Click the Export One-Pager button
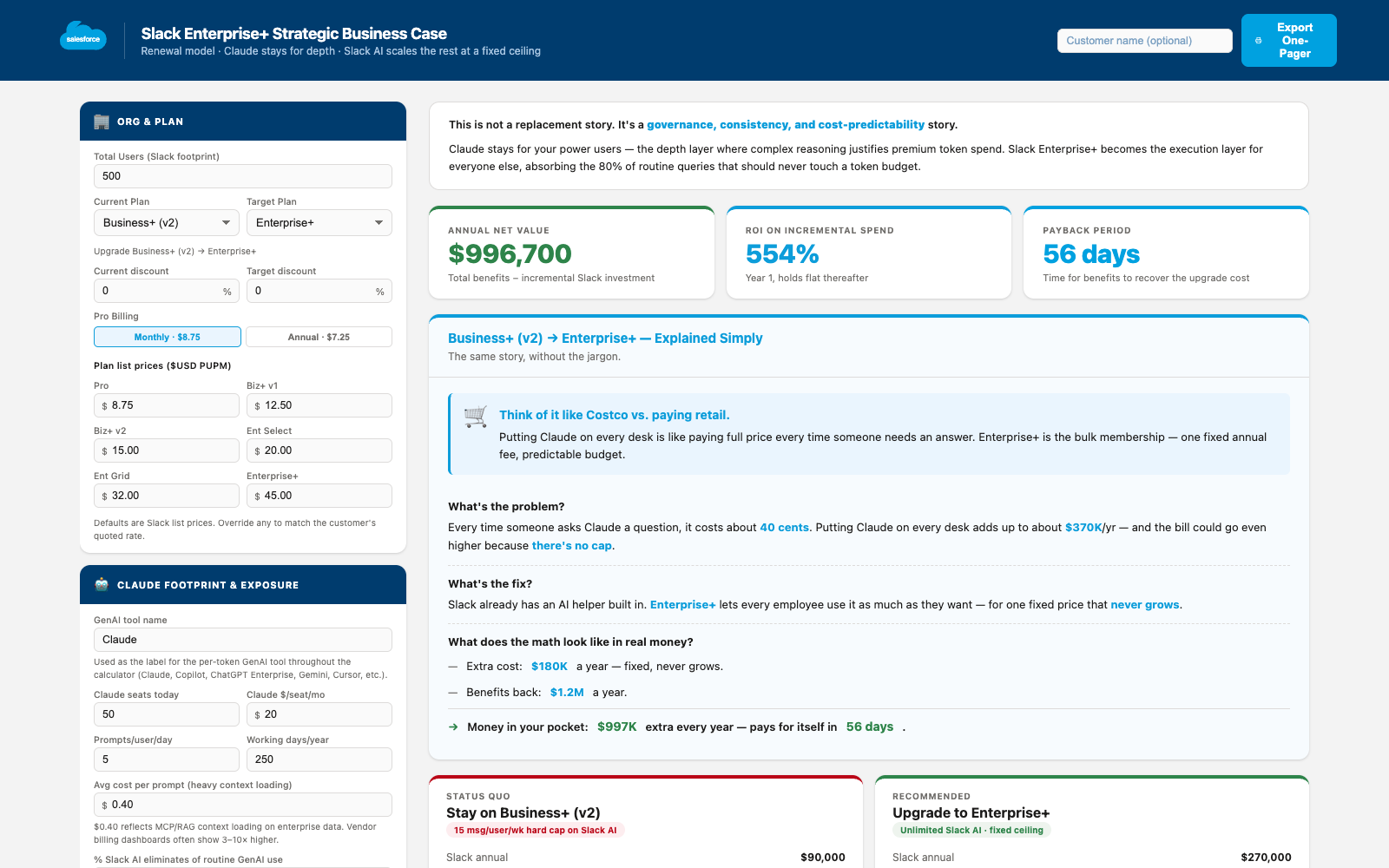 coord(1289,41)
